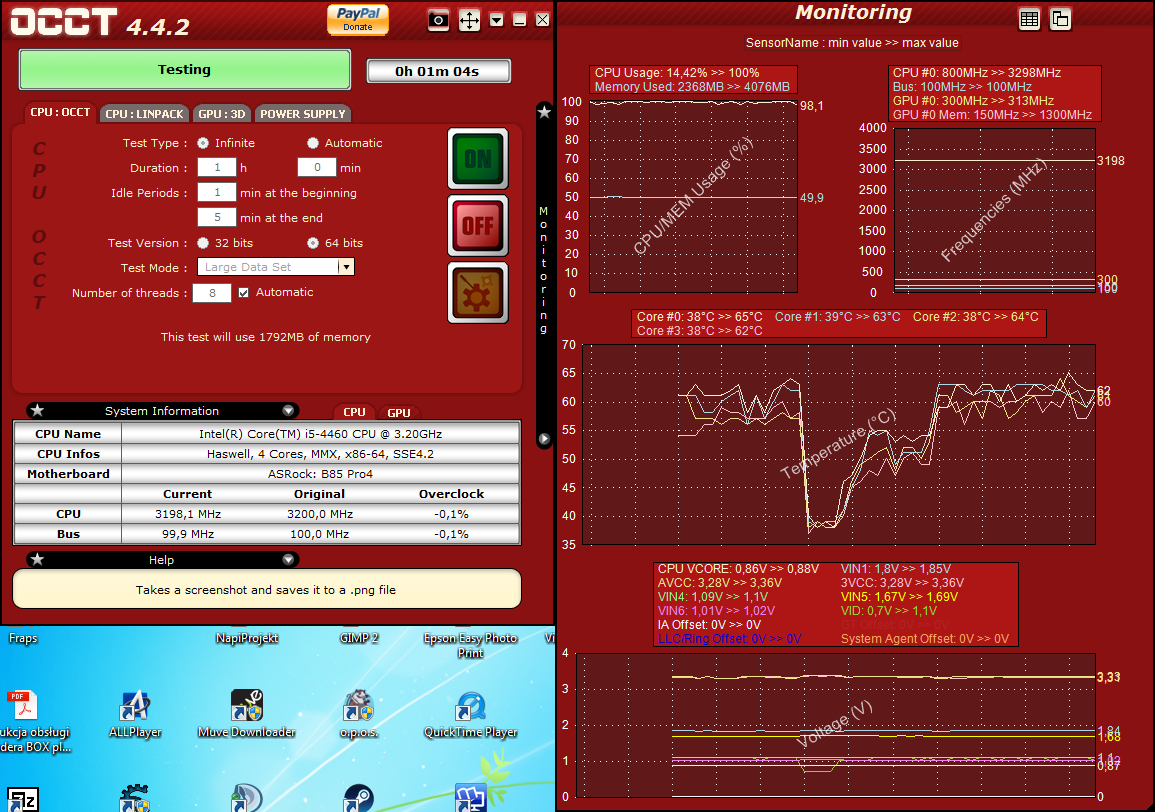Click the idle minutes at end field
Image resolution: width=1155 pixels, height=812 pixels.
[217, 218]
